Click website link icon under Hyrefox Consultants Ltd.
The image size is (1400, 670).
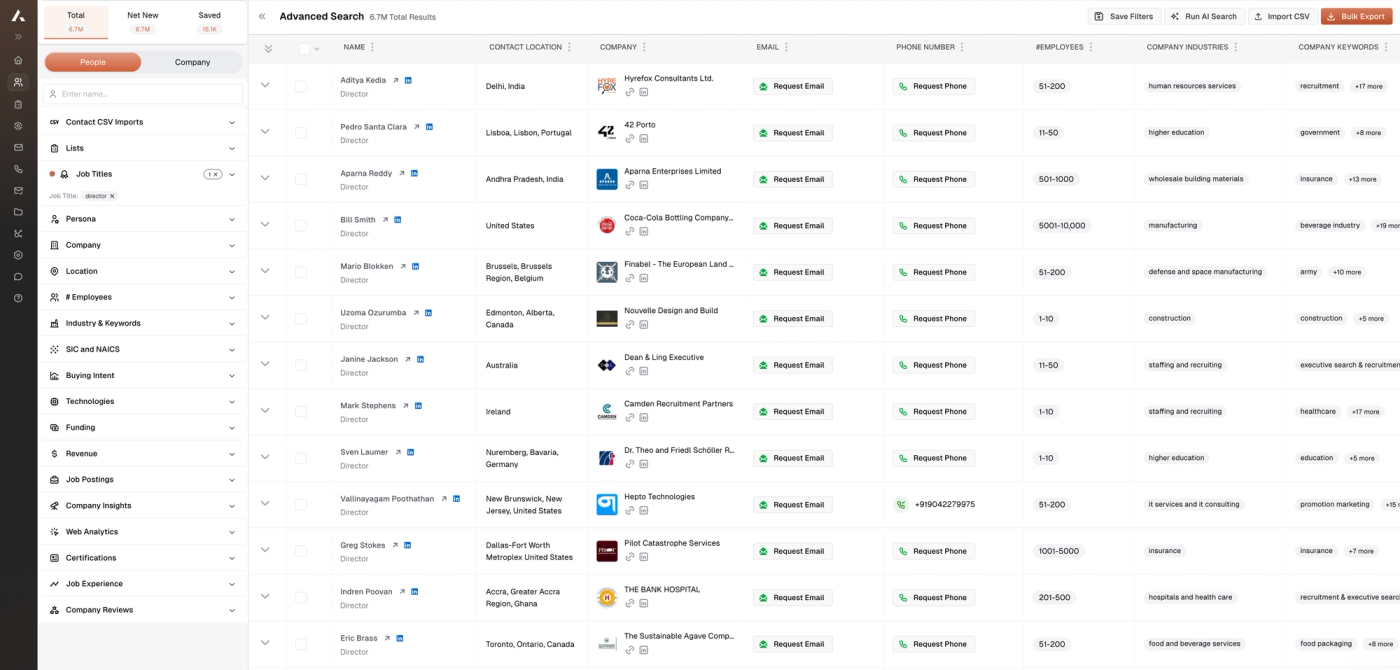[630, 92]
